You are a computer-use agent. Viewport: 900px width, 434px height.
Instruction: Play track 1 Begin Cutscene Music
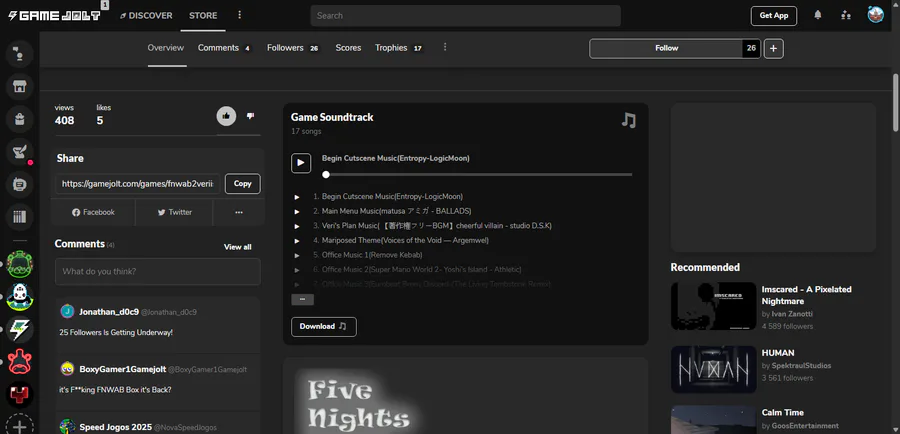pyautogui.click(x=297, y=197)
